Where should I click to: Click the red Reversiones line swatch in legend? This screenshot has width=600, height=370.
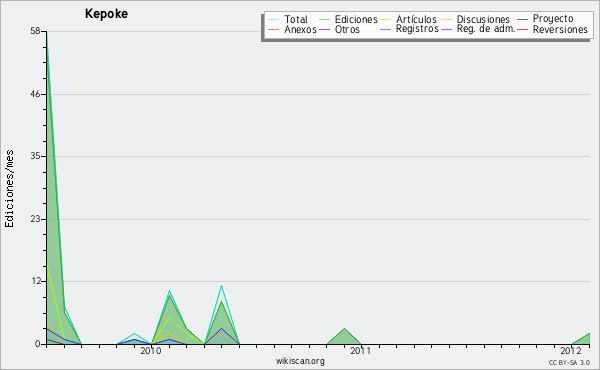(522, 29)
